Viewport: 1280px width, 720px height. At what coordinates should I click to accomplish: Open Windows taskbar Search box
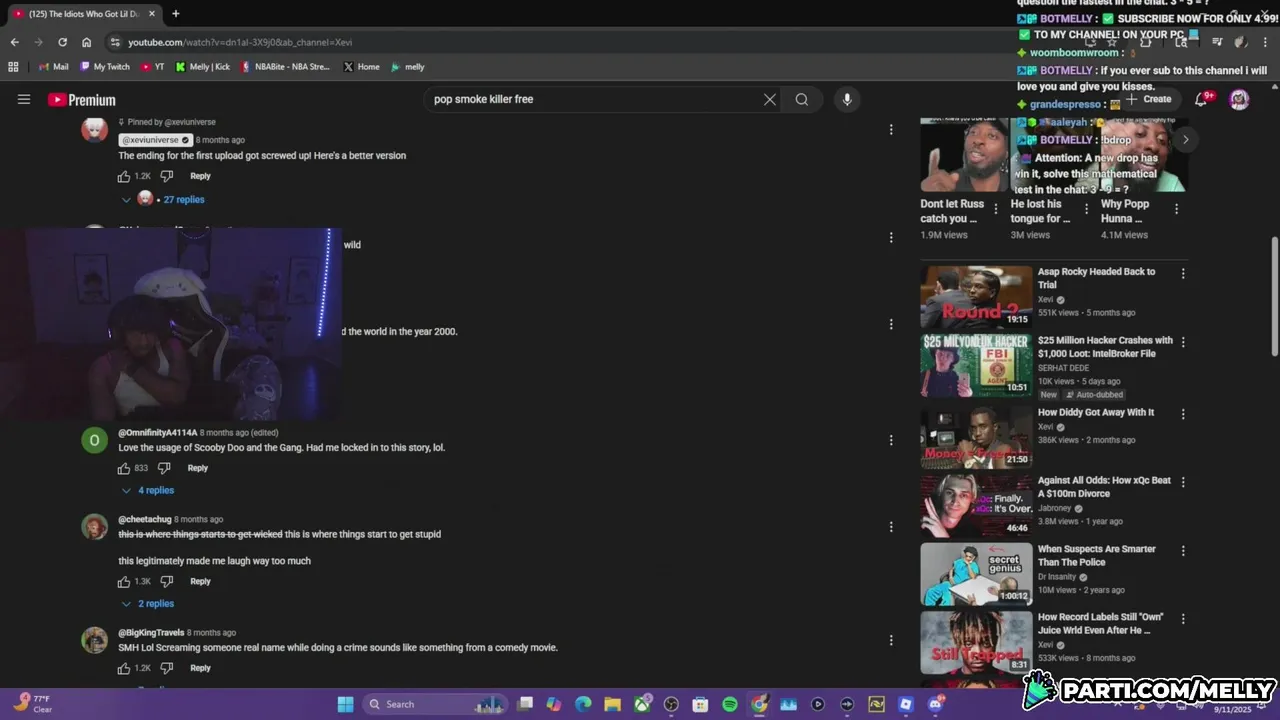(435, 704)
